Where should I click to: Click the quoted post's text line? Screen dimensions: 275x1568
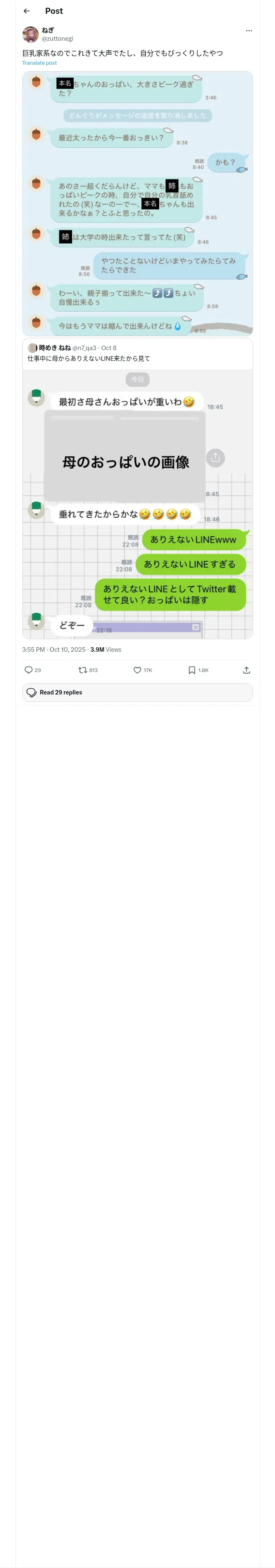pyautogui.click(x=88, y=359)
